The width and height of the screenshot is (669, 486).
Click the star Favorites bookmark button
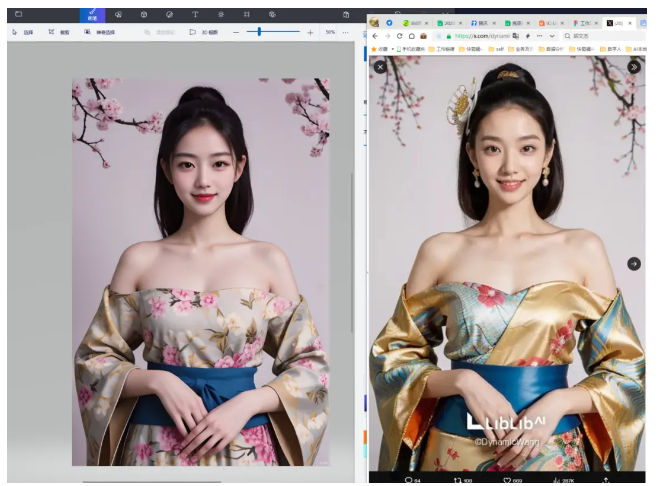(379, 49)
